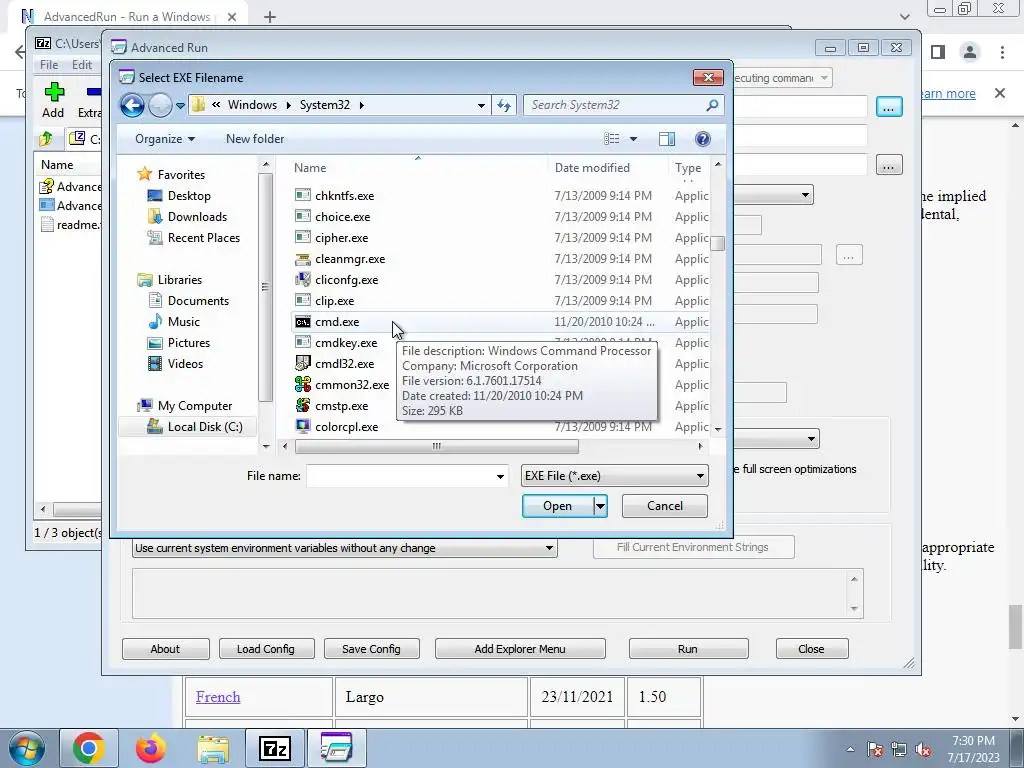
Task: Click the Open button
Action: coord(558,505)
